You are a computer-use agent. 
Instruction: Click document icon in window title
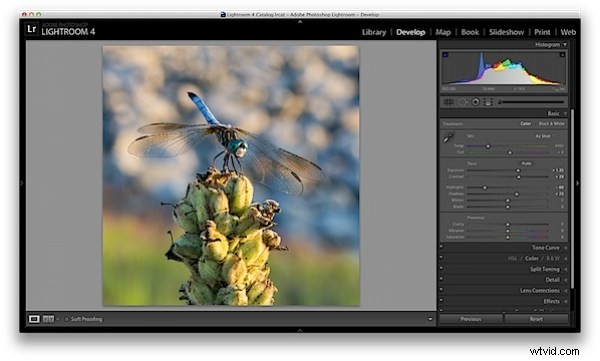[x=223, y=15]
